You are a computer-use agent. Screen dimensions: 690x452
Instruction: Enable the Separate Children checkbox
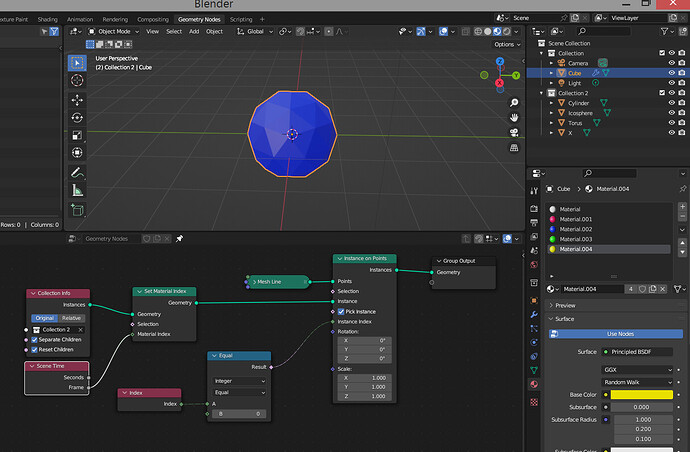(x=34, y=340)
